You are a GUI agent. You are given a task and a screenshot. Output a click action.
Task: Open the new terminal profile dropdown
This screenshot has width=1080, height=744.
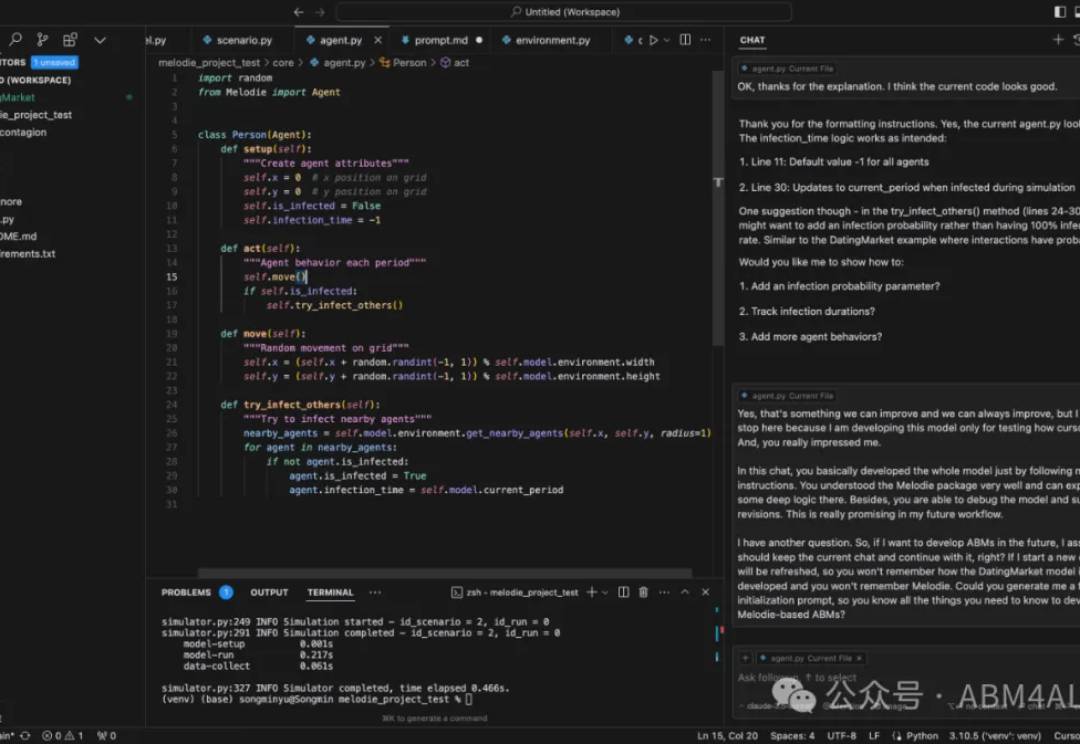tap(605, 592)
